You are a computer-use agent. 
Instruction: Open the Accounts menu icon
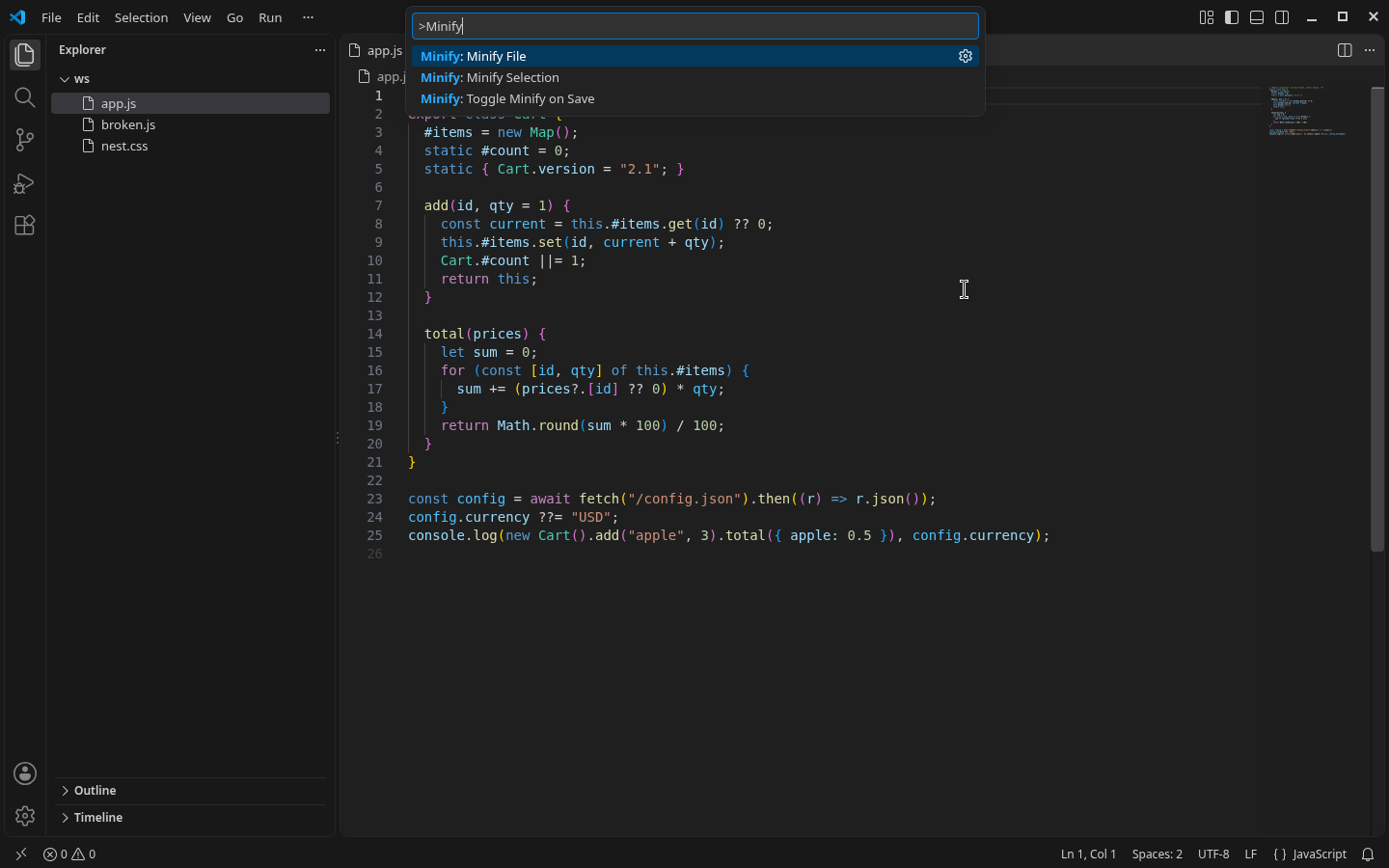point(25,773)
